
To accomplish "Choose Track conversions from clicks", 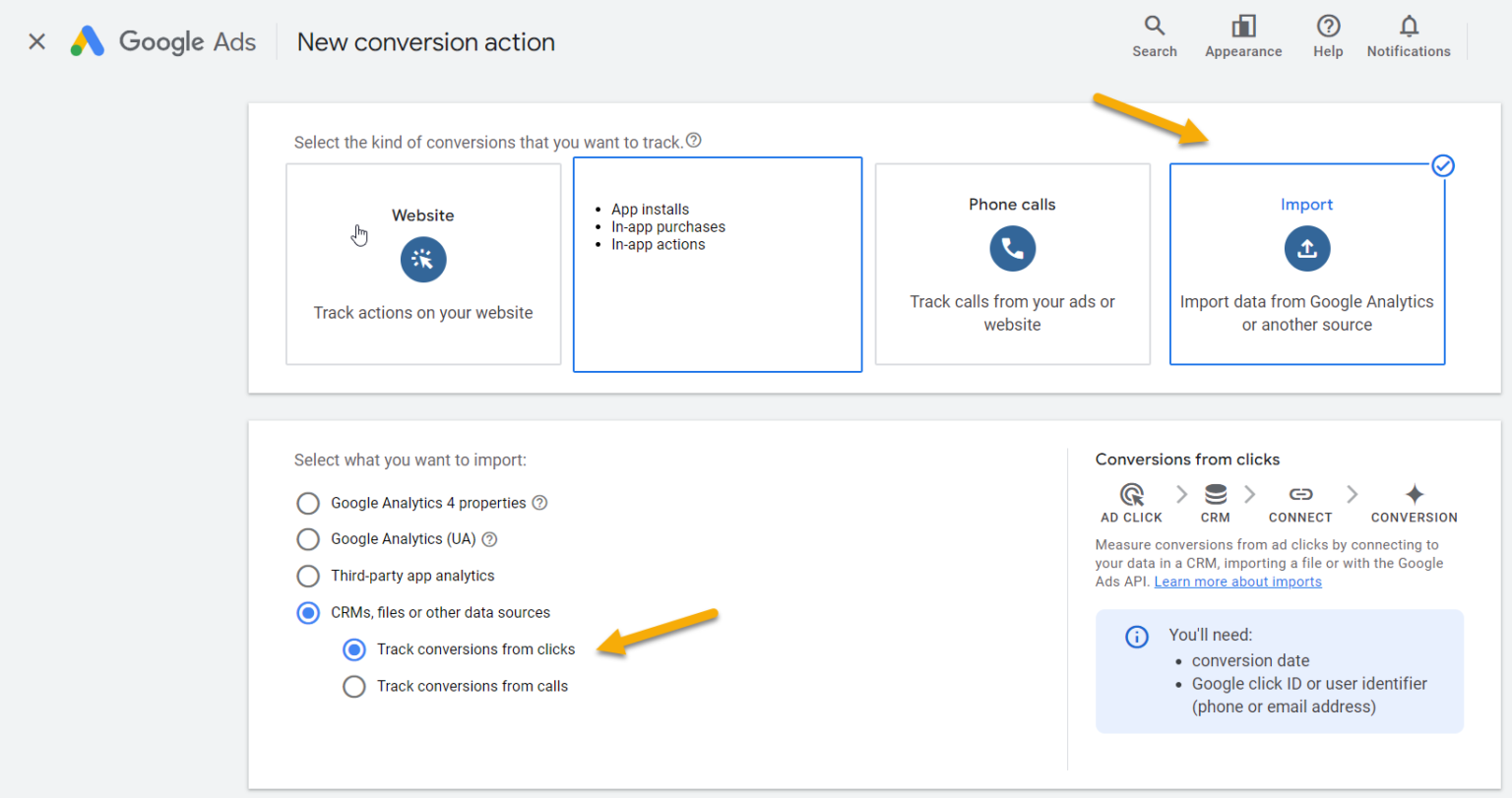I will coord(354,649).
